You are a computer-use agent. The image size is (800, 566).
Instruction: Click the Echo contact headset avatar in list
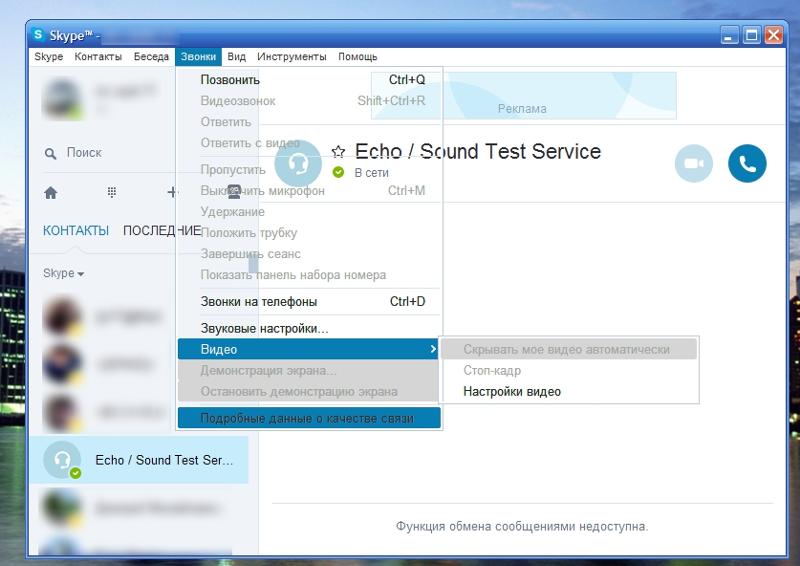(62, 460)
